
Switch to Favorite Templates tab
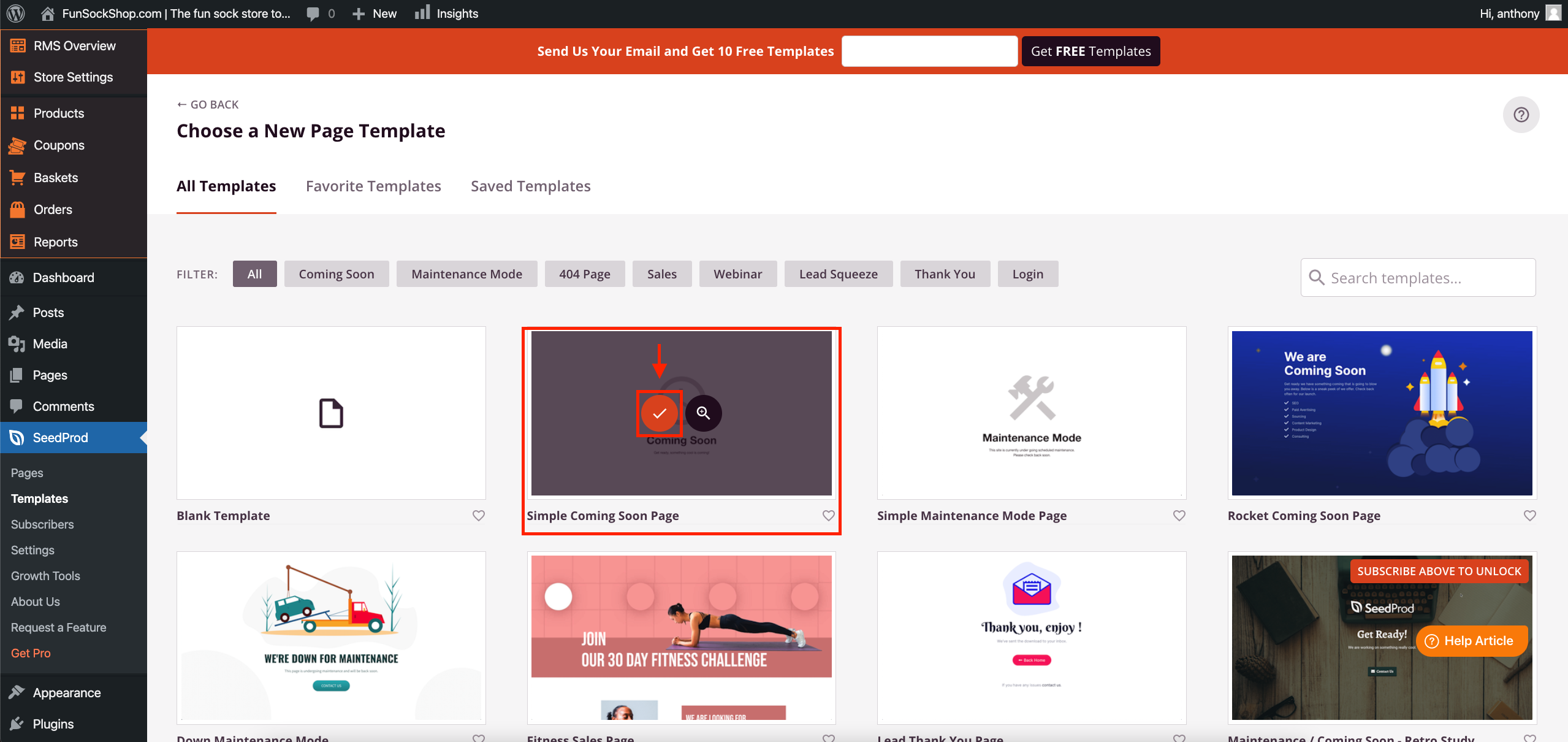pyautogui.click(x=373, y=186)
